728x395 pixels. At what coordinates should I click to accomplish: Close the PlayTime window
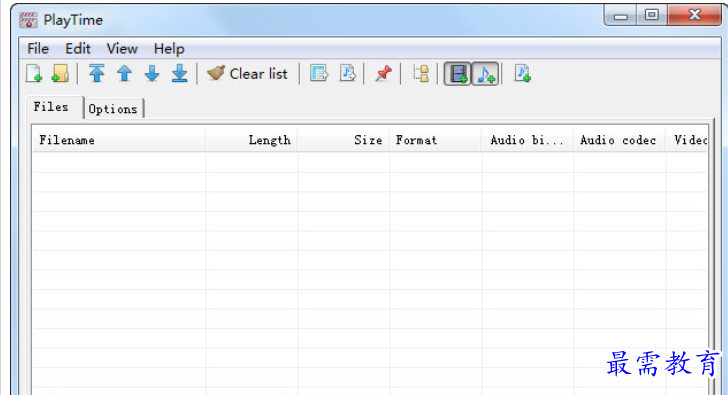[x=694, y=15]
